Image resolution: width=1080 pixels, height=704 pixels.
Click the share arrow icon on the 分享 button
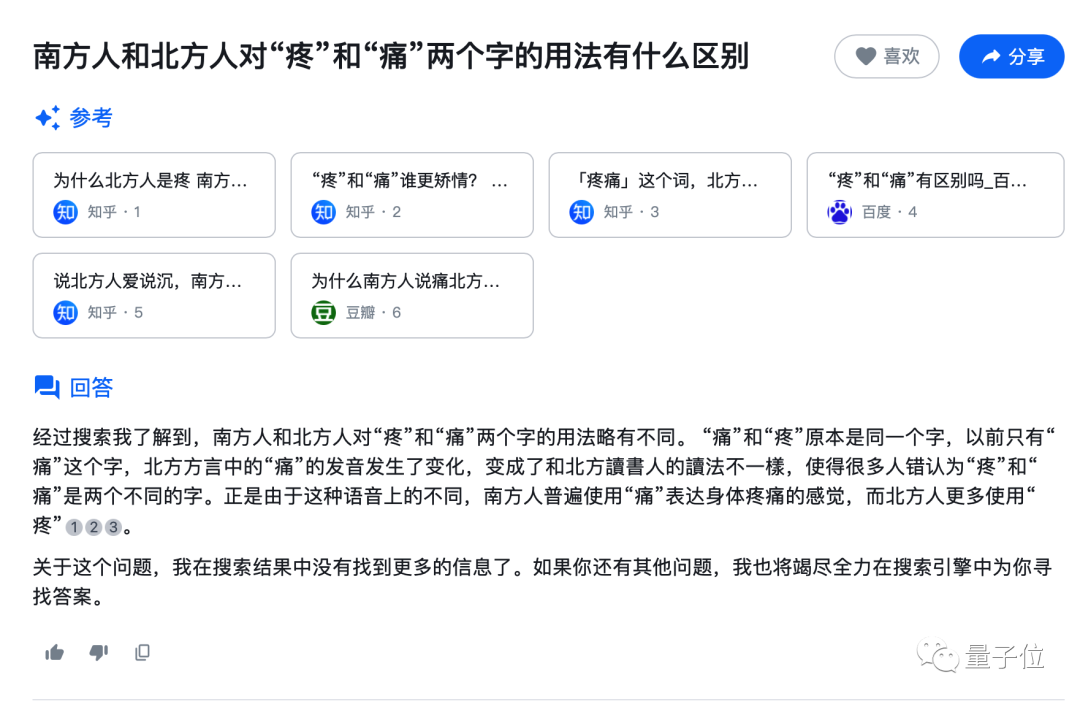[992, 56]
